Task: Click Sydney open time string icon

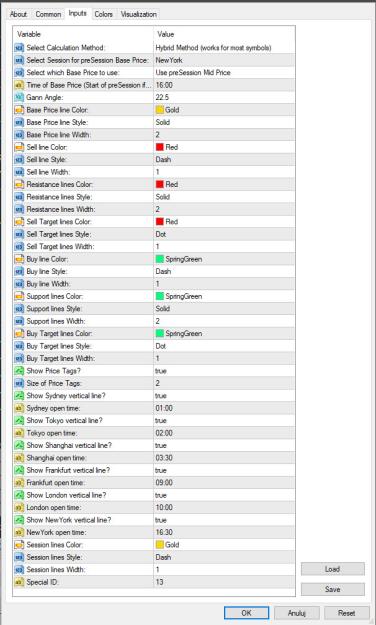Action: coord(19,408)
